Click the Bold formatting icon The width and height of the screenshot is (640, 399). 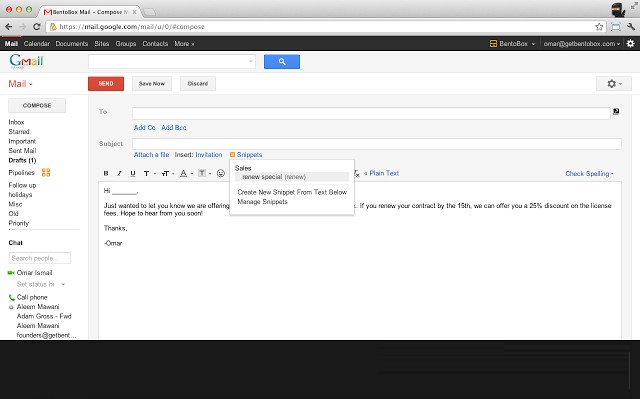coord(106,173)
